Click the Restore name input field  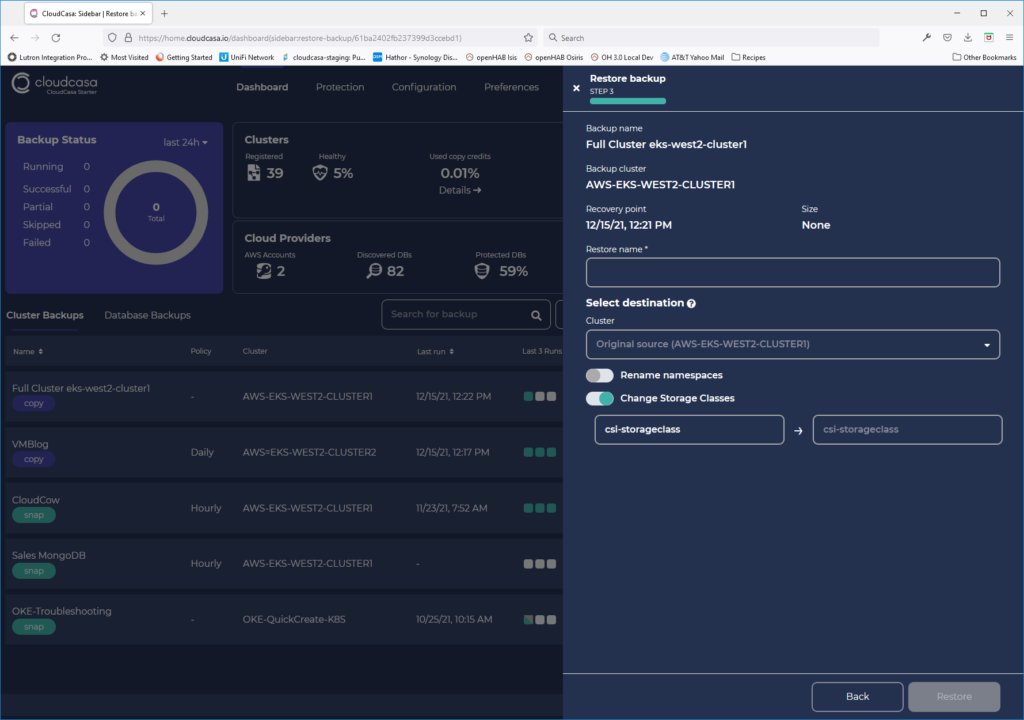click(x=792, y=272)
